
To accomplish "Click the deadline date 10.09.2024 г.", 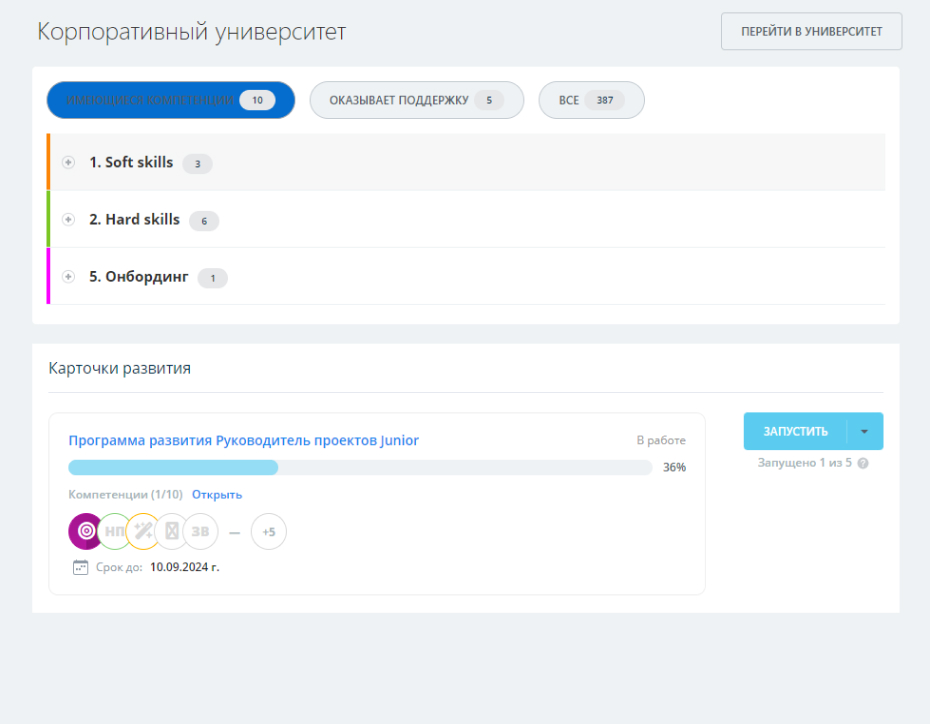I will click(184, 567).
